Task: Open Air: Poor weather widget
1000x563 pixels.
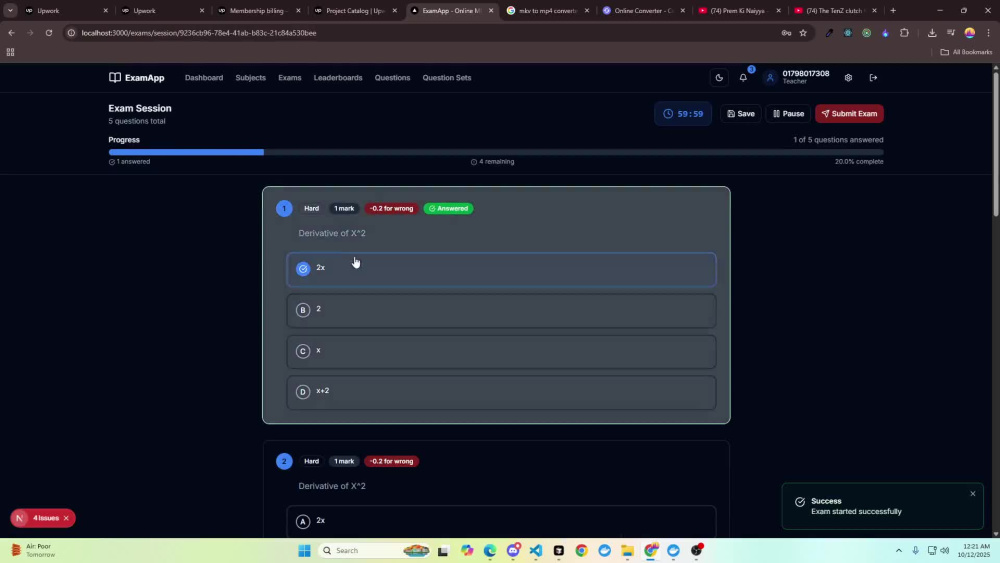Action: coord(35,550)
